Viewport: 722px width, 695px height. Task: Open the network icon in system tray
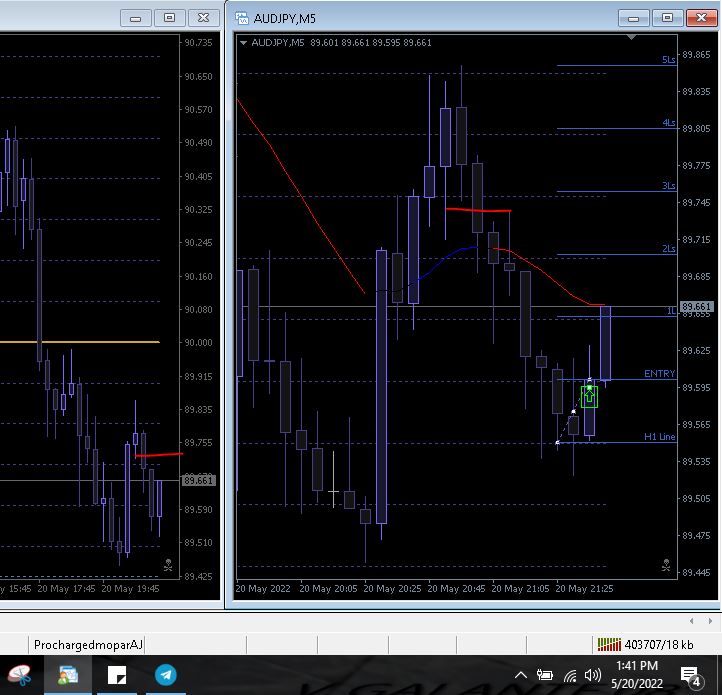(569, 675)
